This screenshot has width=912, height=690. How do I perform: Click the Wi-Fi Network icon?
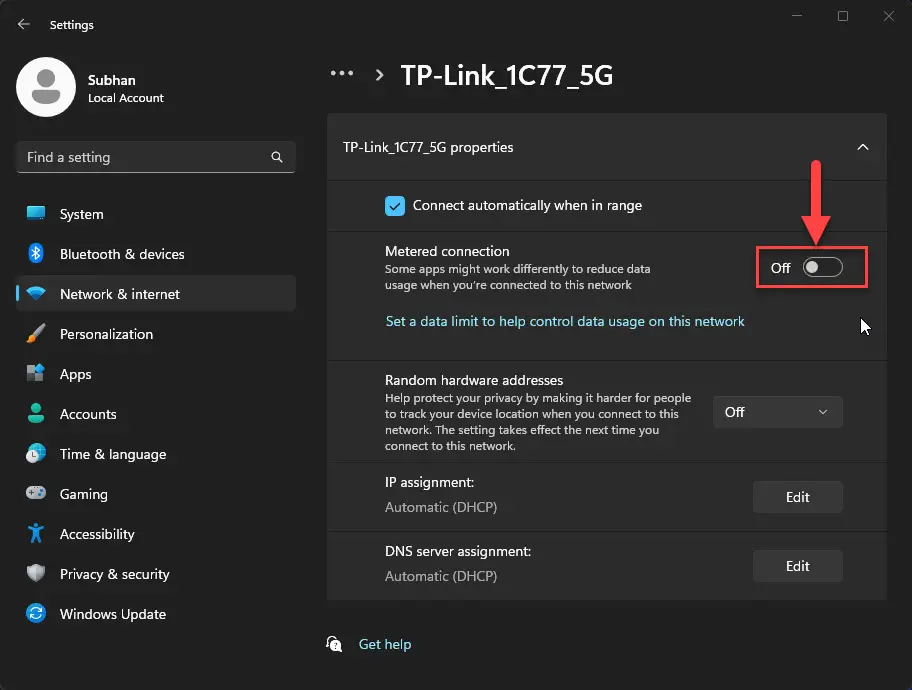(36, 293)
